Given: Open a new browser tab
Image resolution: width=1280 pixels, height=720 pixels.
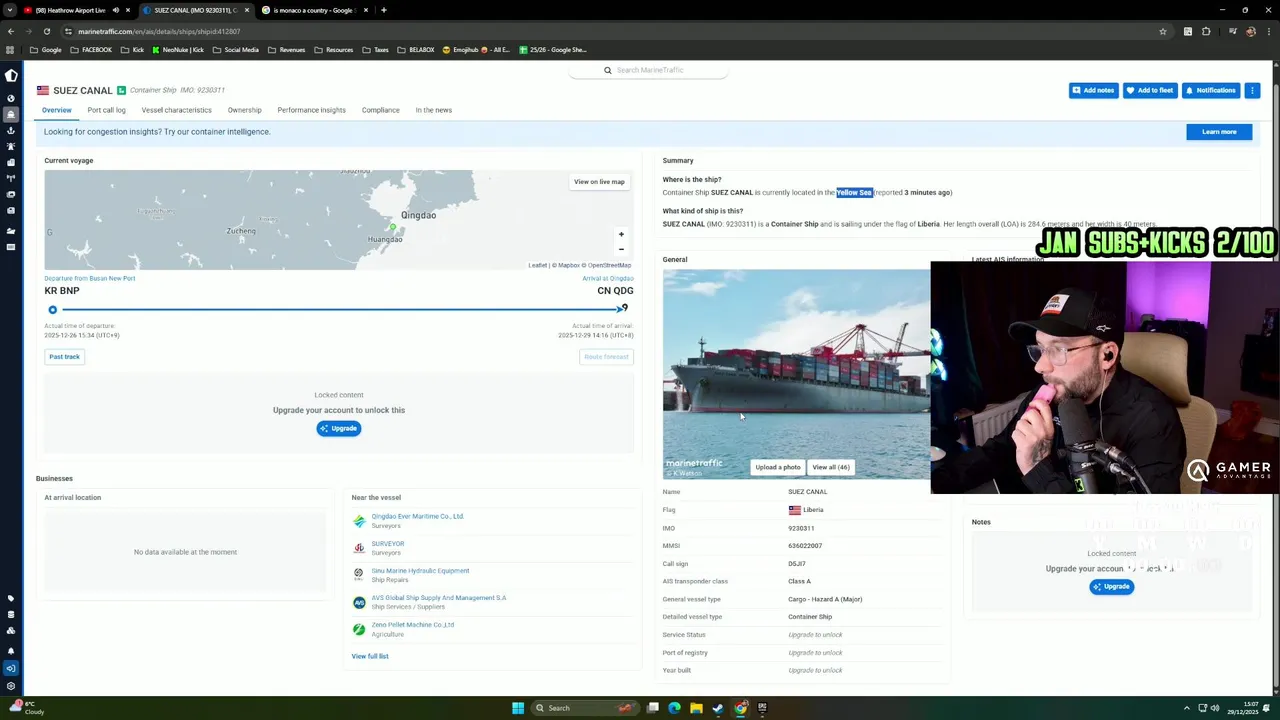Looking at the screenshot, I should [x=384, y=10].
